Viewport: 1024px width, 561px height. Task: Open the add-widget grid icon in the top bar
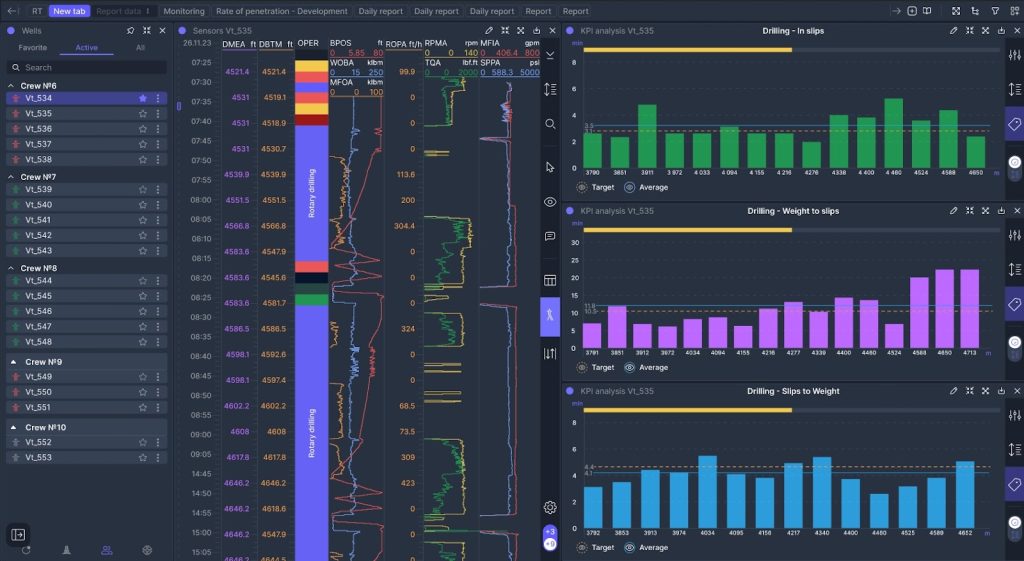[1014, 11]
